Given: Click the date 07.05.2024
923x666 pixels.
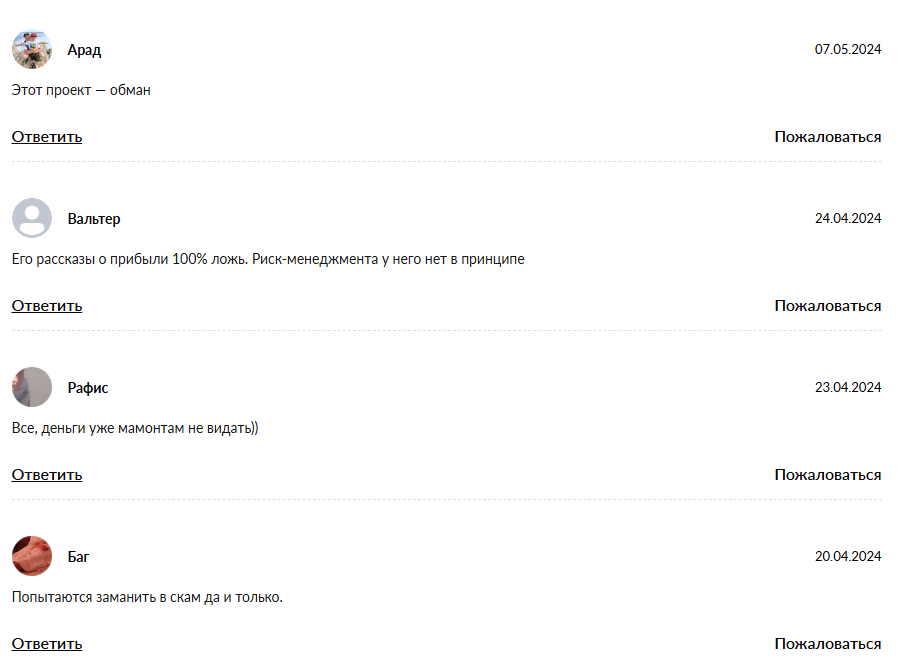Looking at the screenshot, I should pos(848,49).
